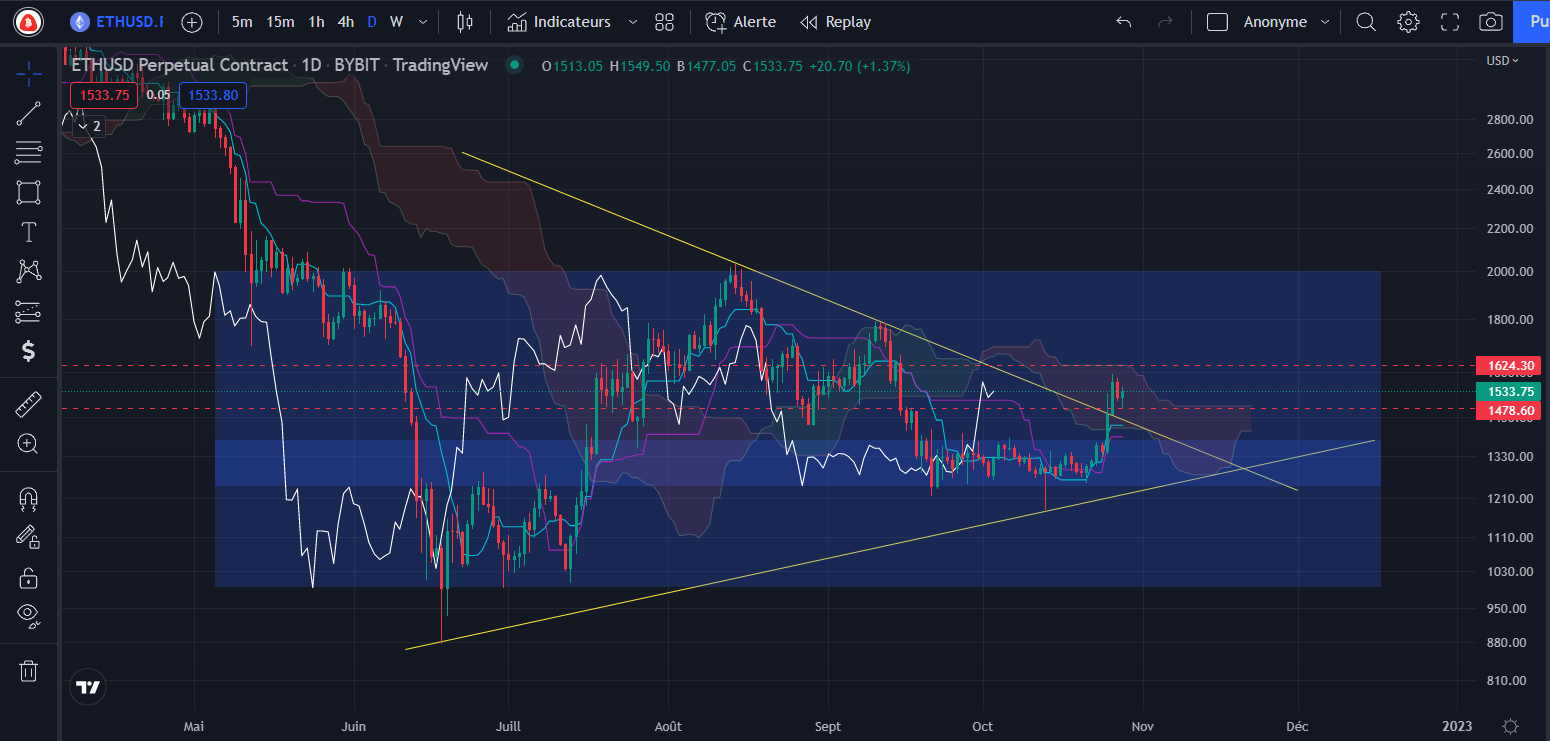Select the 15m timeframe
The height and width of the screenshot is (741, 1550).
coord(280,22)
